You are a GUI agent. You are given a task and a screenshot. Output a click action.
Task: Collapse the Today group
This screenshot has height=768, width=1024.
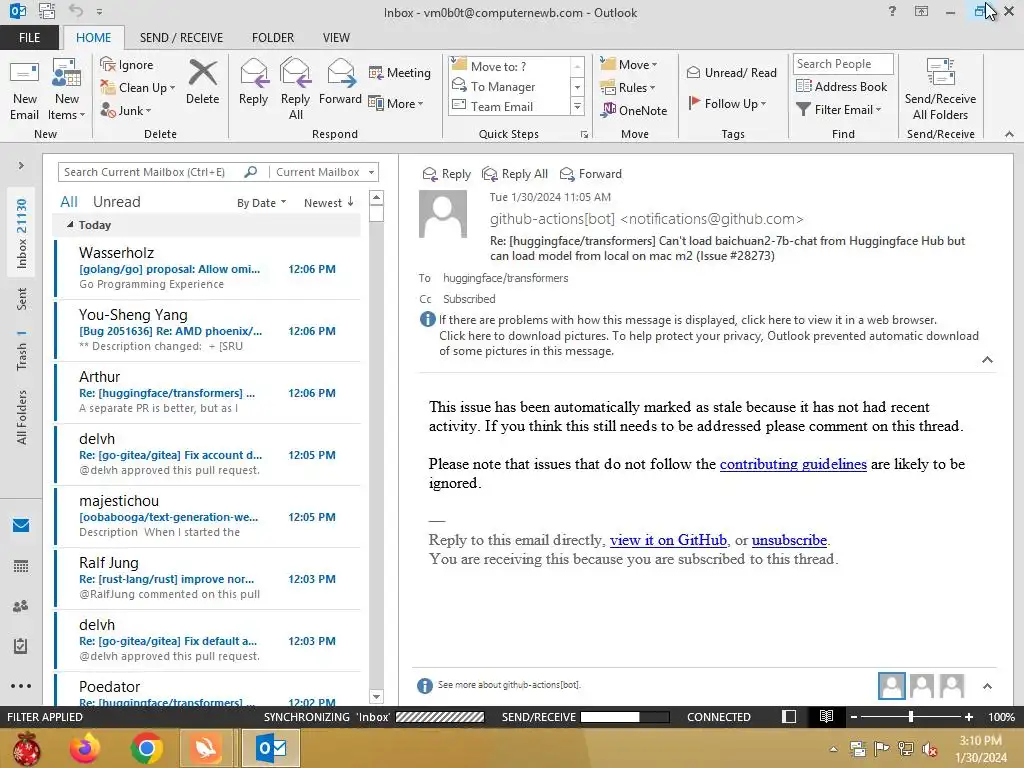(70, 225)
